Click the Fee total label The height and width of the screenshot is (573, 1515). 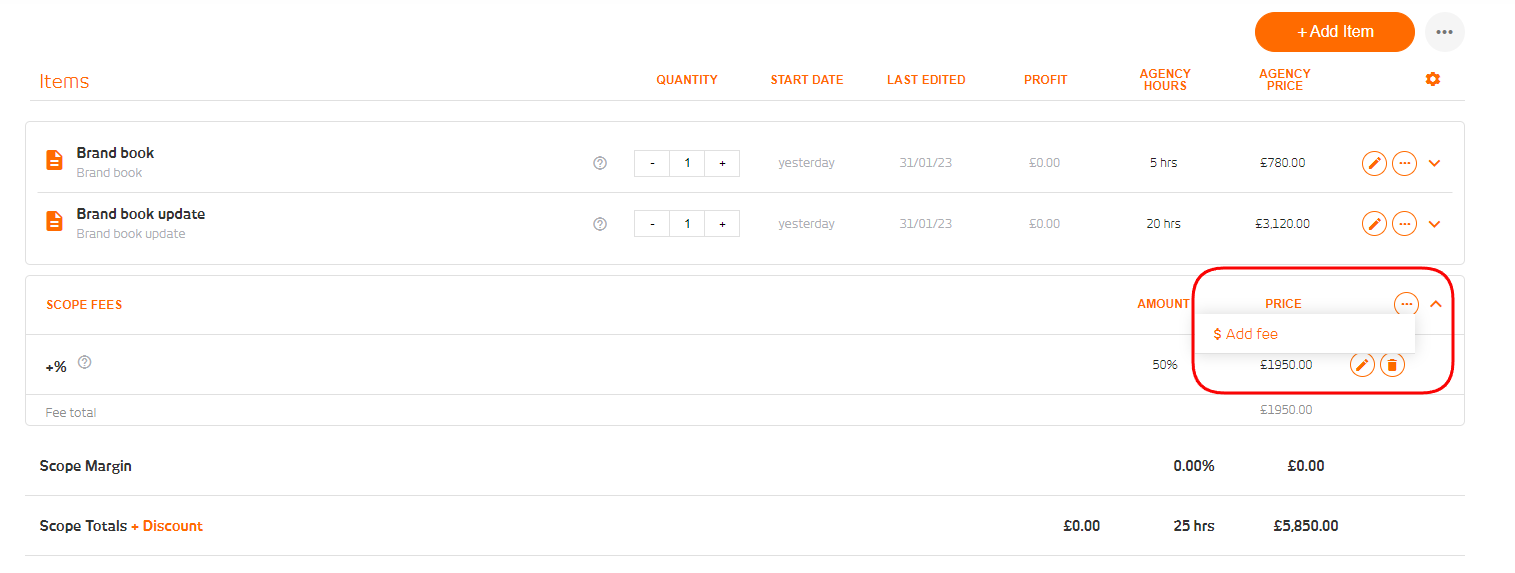coord(71,412)
